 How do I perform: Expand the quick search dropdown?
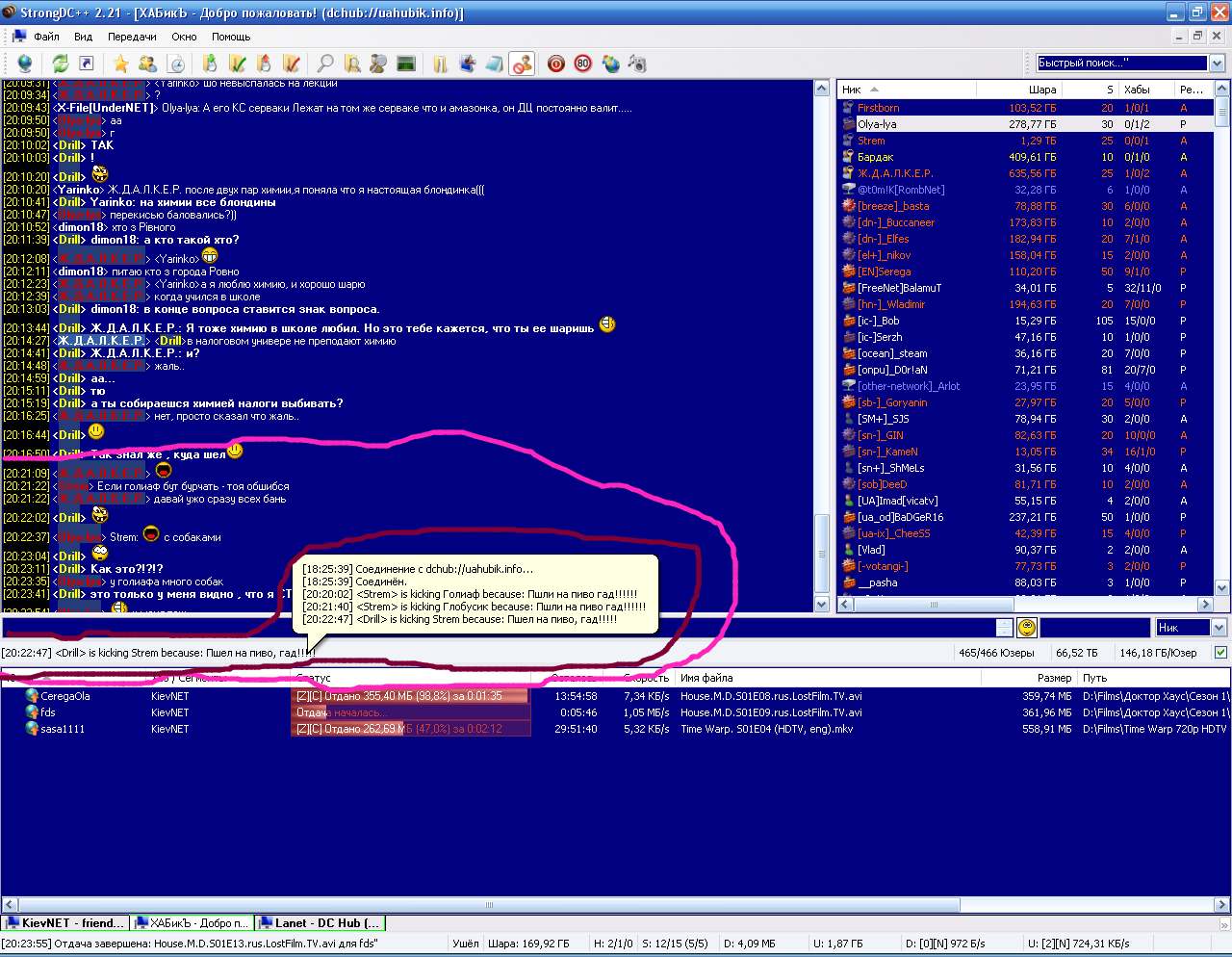click(1217, 64)
